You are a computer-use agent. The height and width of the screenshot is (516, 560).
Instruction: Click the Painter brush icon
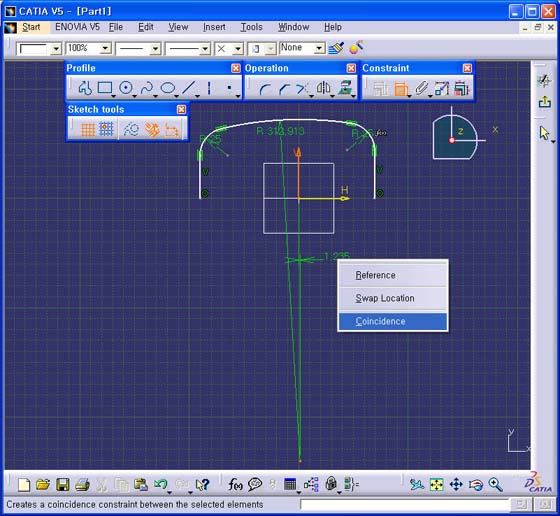[336, 47]
